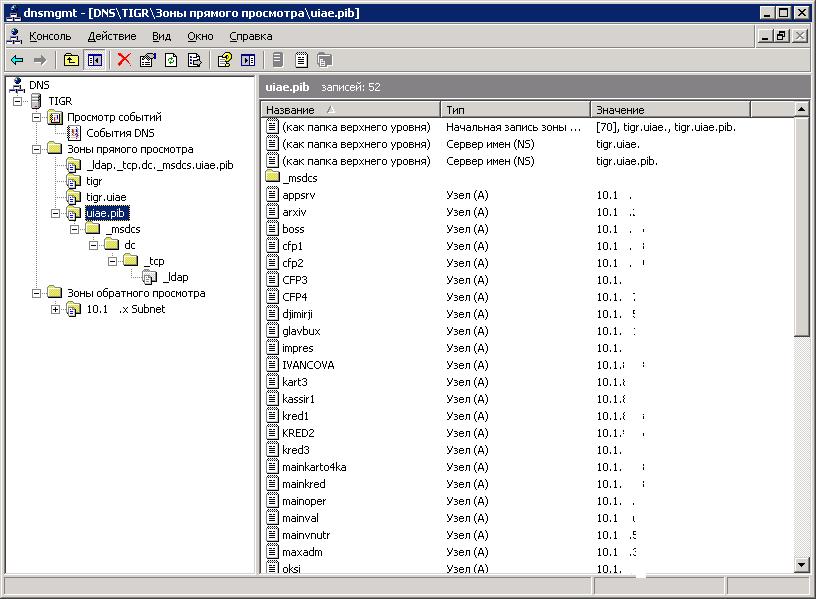The image size is (816, 599).
Task: Click the Up one level toolbar icon
Action: [x=72, y=60]
